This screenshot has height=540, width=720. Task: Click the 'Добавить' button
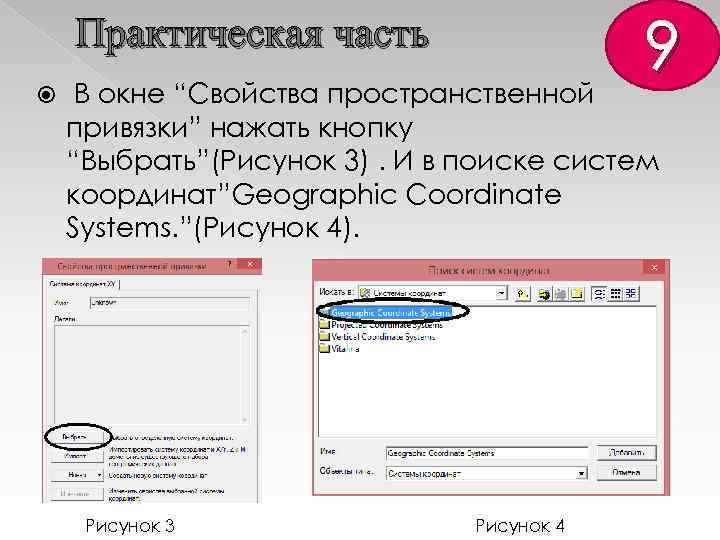(x=626, y=453)
